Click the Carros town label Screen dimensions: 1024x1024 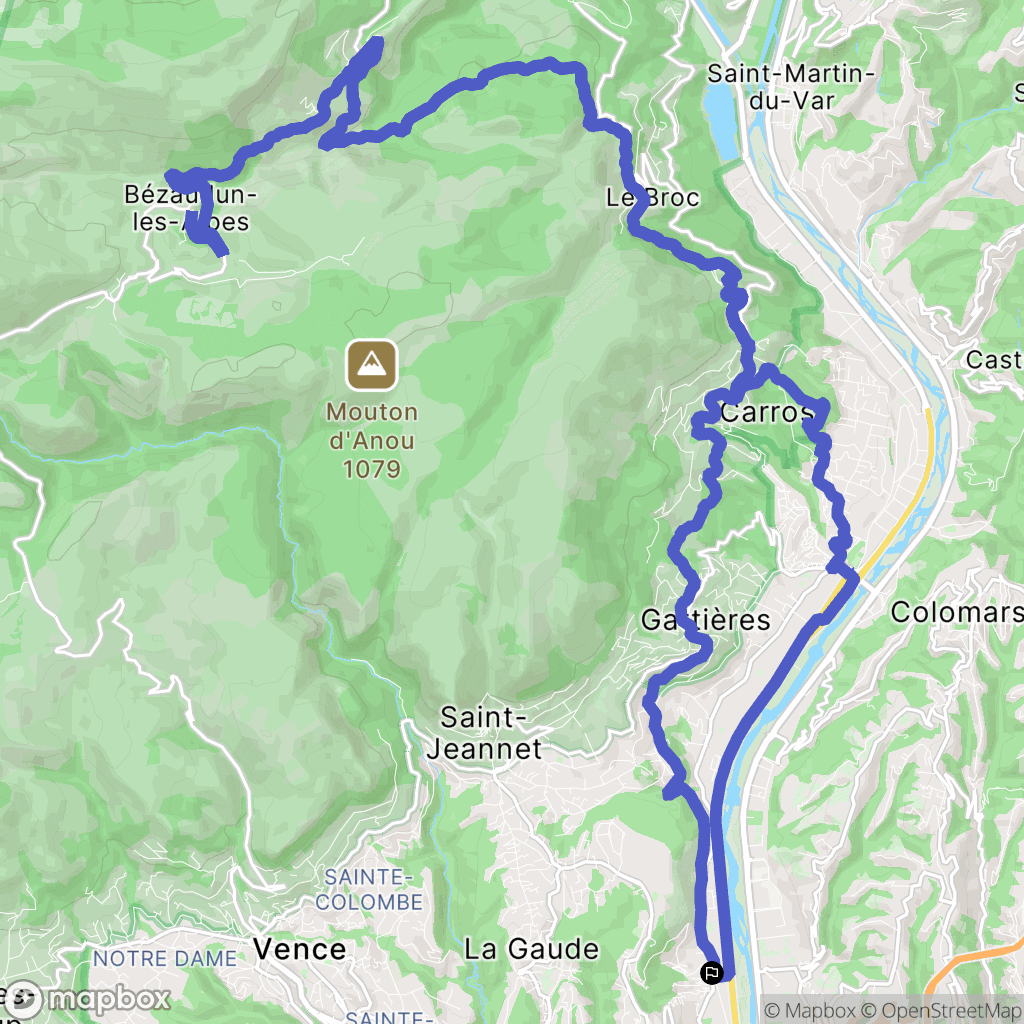767,412
